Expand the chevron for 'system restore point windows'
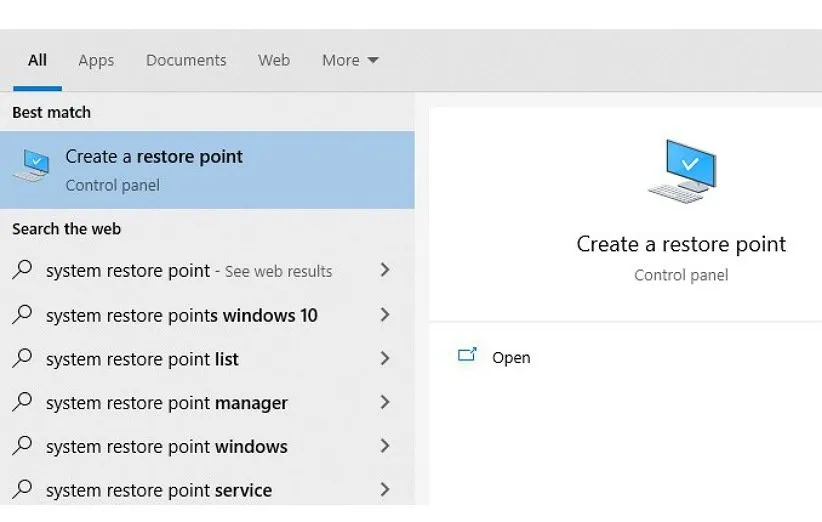 click(x=385, y=446)
